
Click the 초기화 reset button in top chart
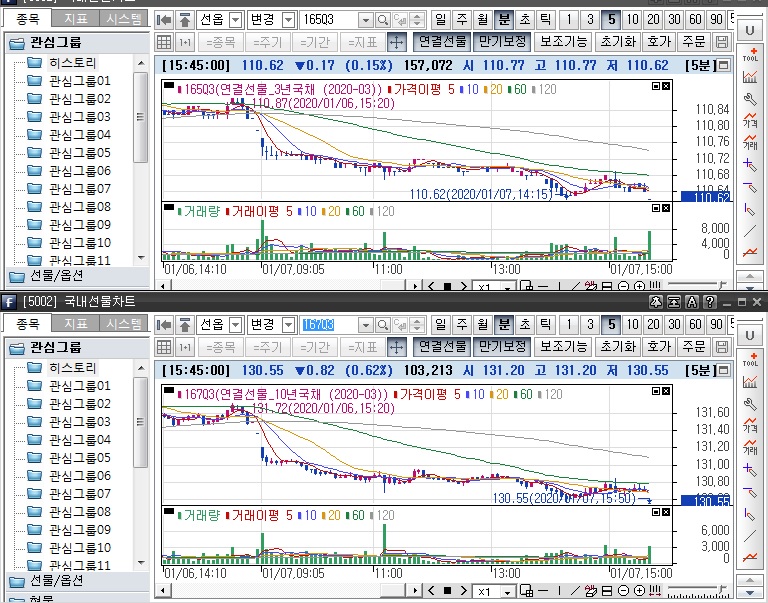[x=617, y=42]
